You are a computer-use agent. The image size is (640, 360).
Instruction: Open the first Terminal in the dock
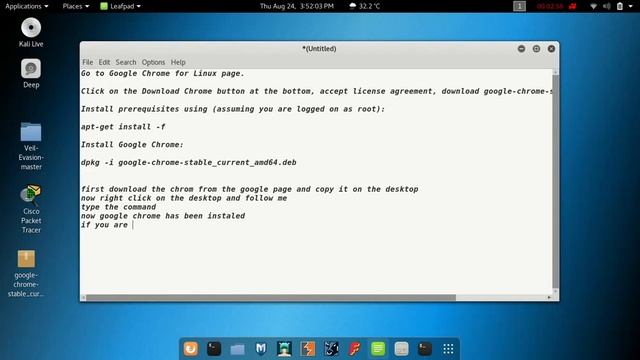coord(214,349)
